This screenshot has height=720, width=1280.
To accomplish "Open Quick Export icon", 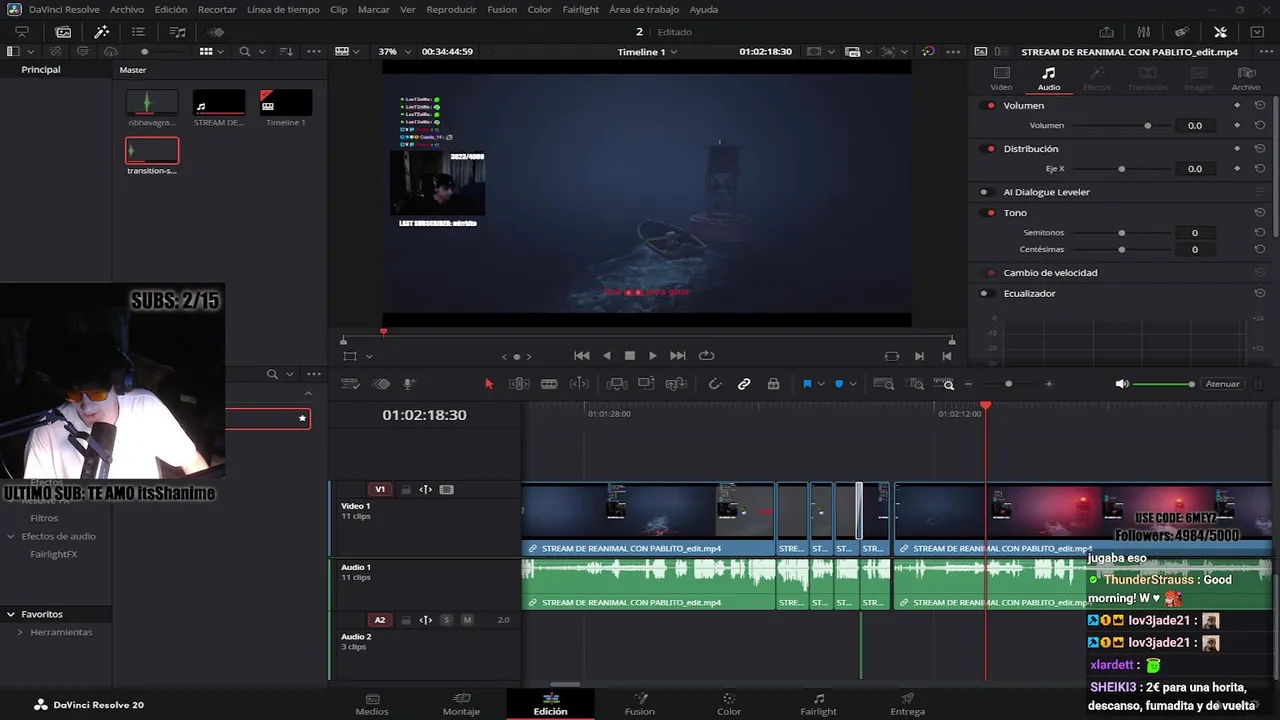I will coord(1106,32).
